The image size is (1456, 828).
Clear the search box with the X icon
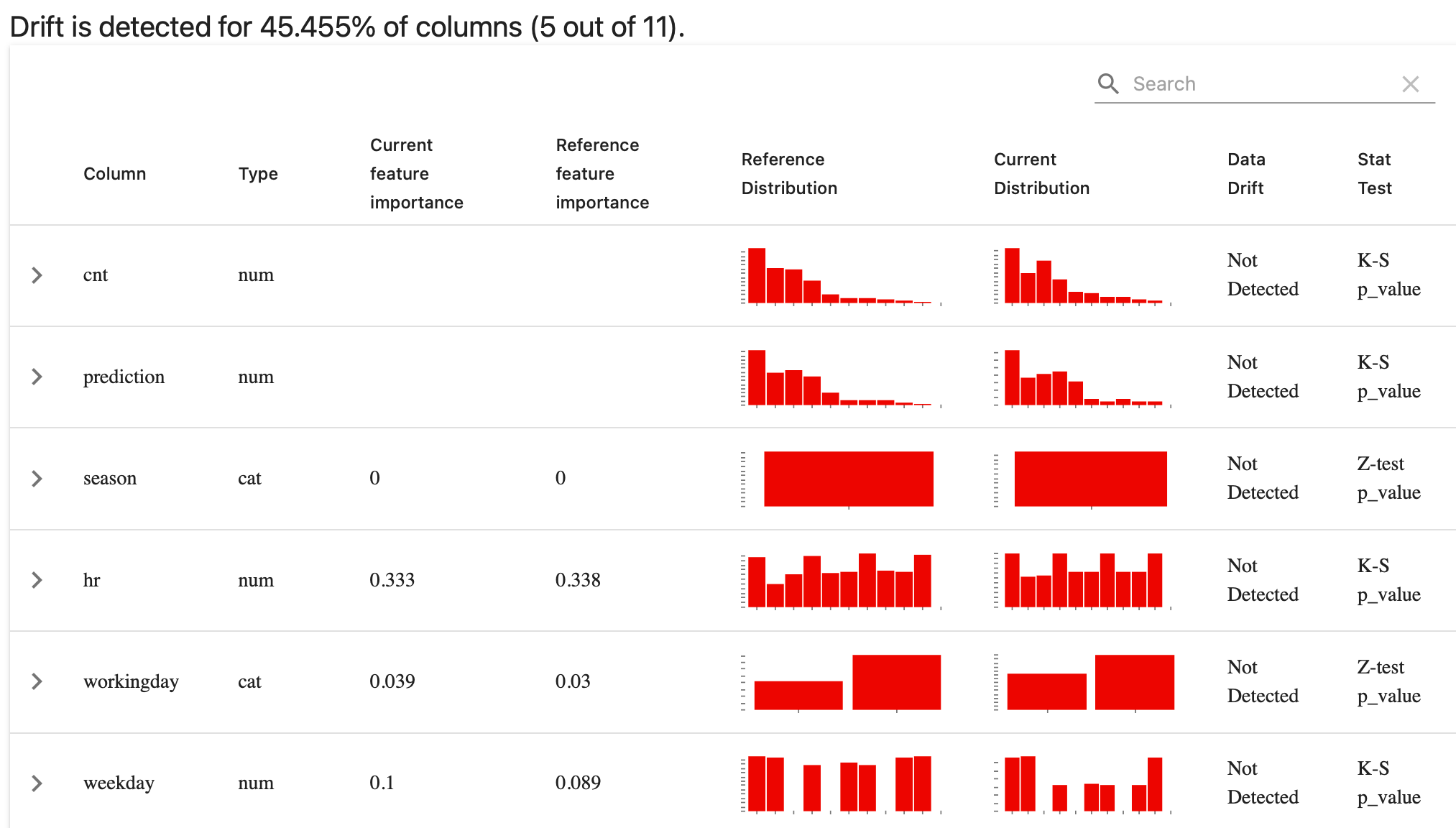[x=1411, y=83]
